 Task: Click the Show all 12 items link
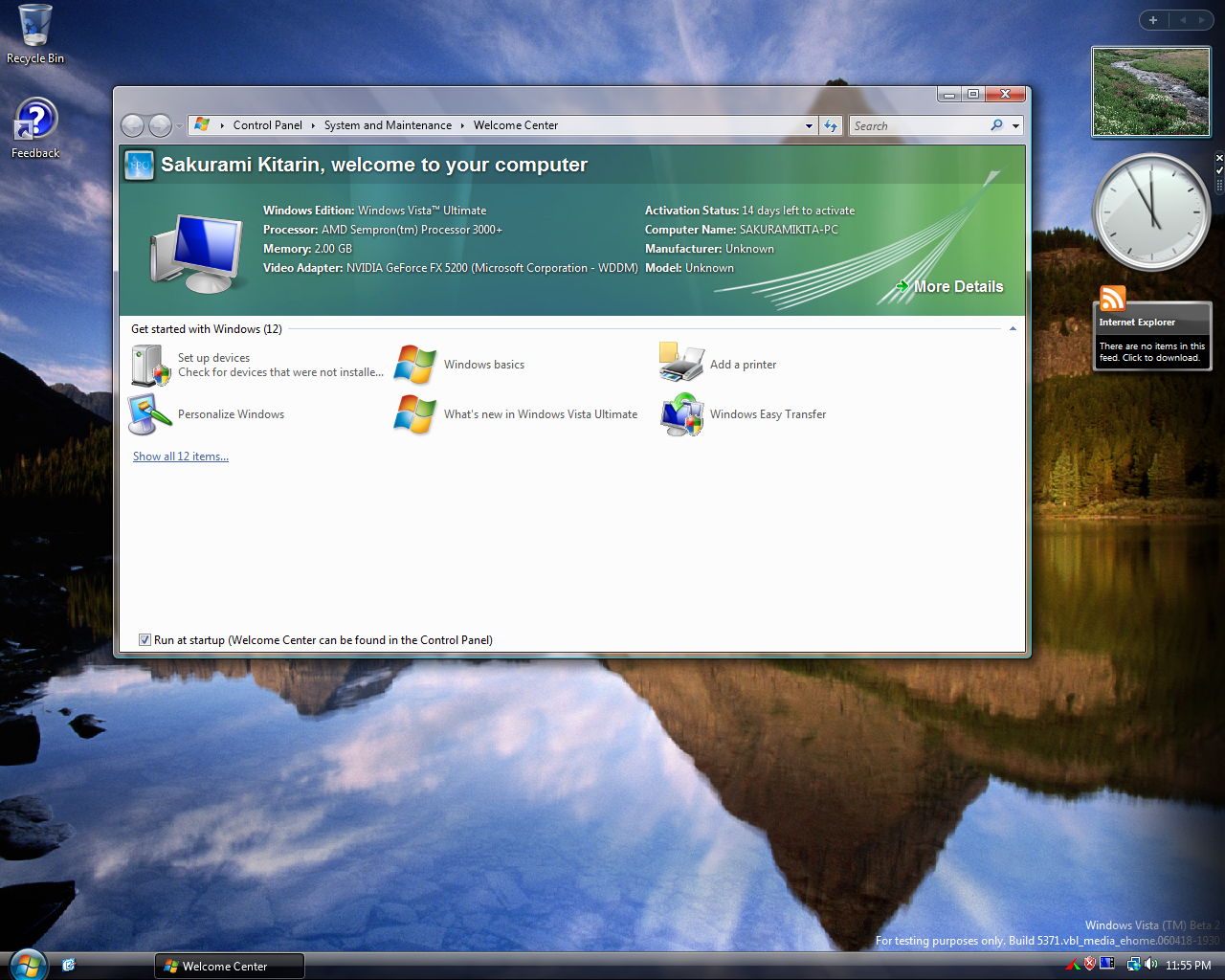[x=181, y=457]
